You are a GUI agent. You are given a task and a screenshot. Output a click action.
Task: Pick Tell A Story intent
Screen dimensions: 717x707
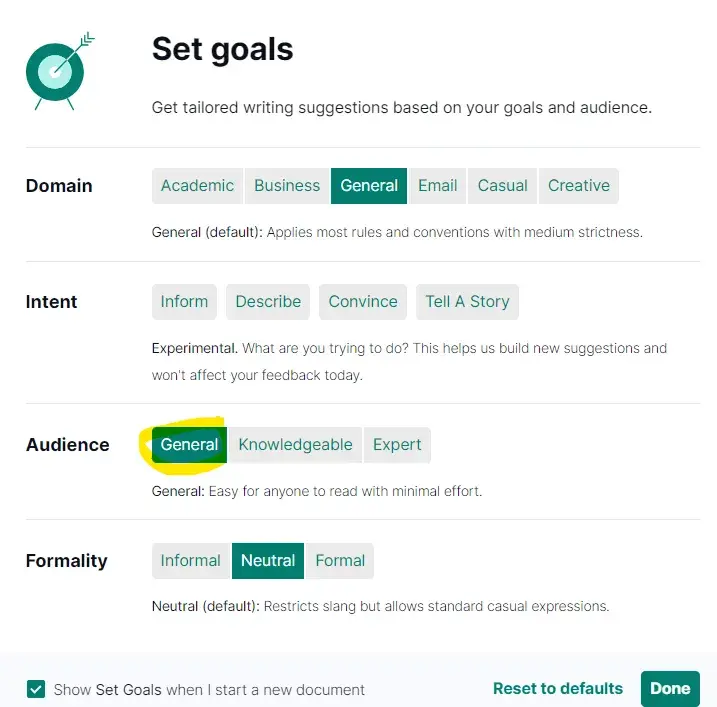coord(467,302)
